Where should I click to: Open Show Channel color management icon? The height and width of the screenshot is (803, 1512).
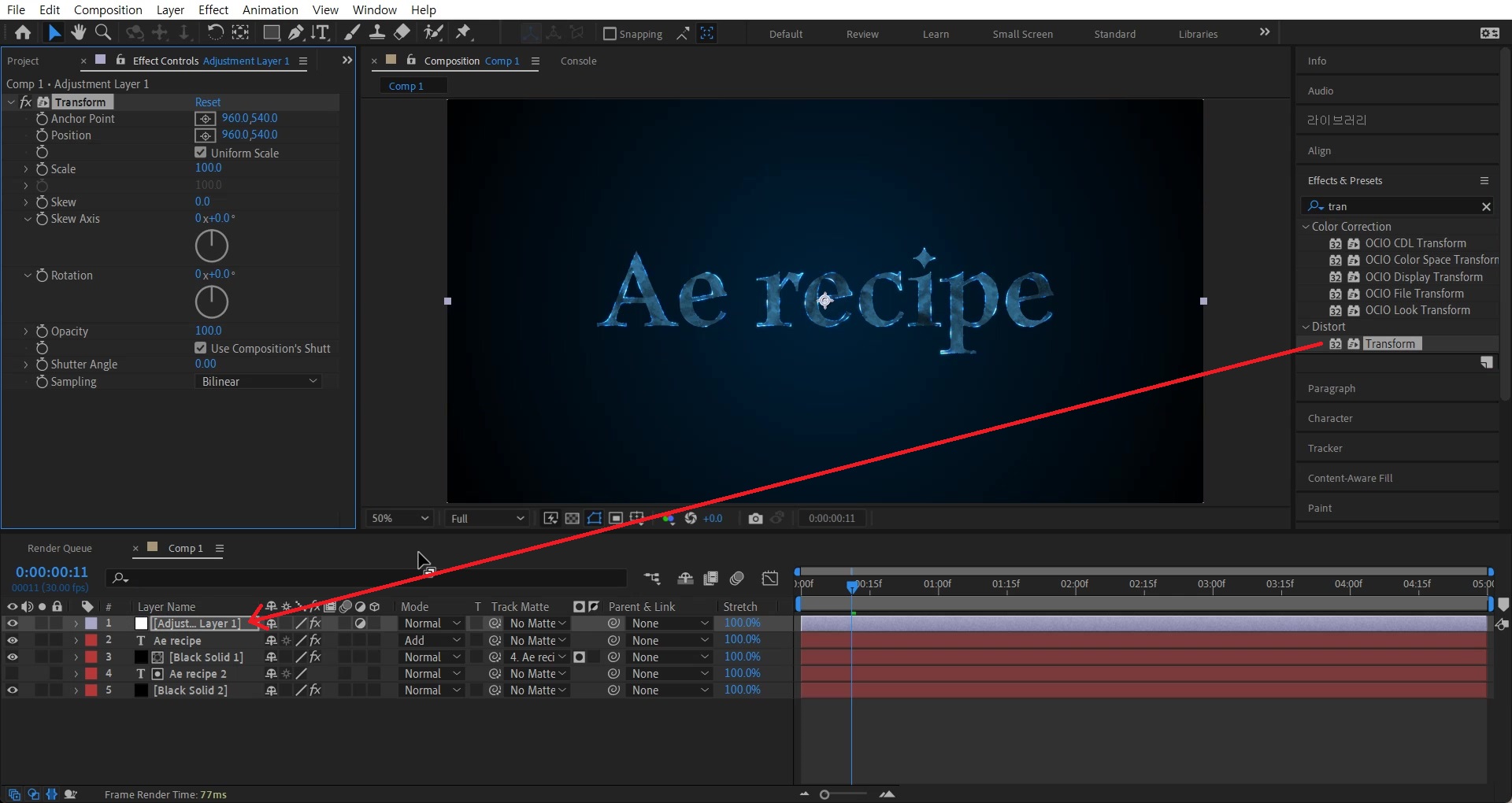(x=669, y=518)
